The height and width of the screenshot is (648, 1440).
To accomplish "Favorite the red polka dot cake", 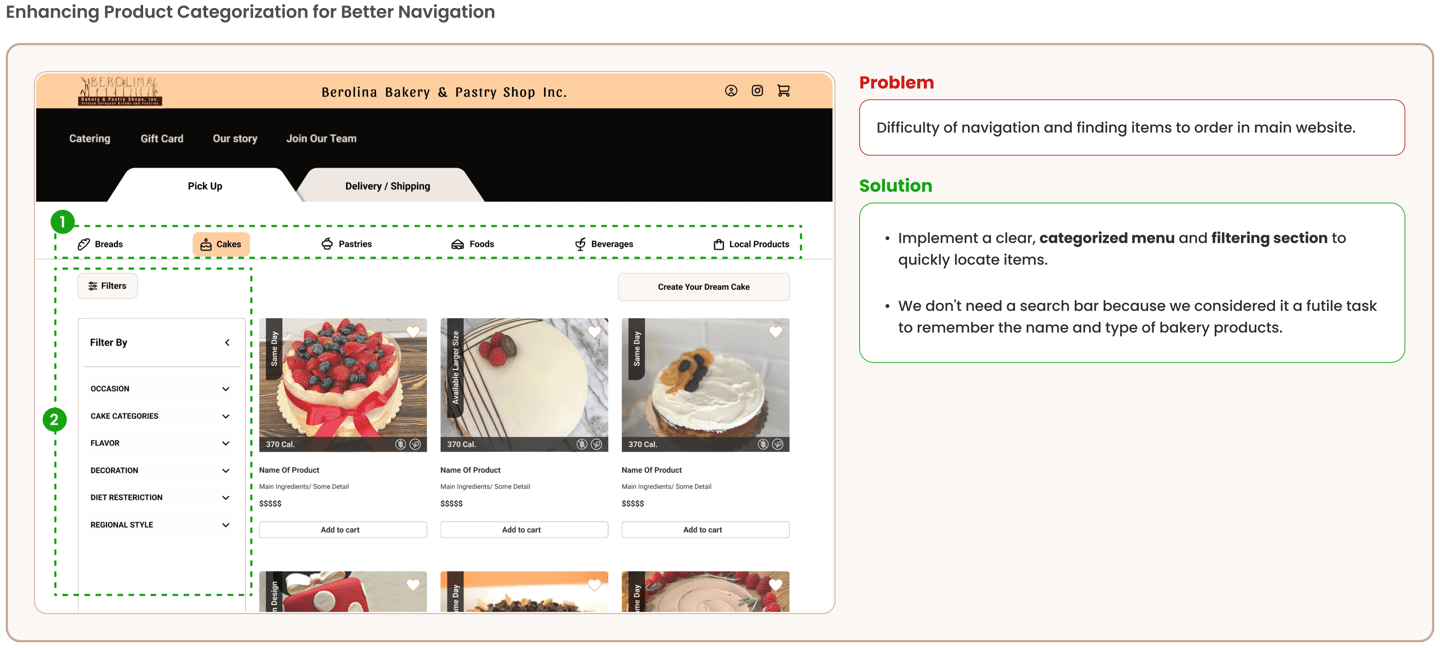I will point(413,585).
